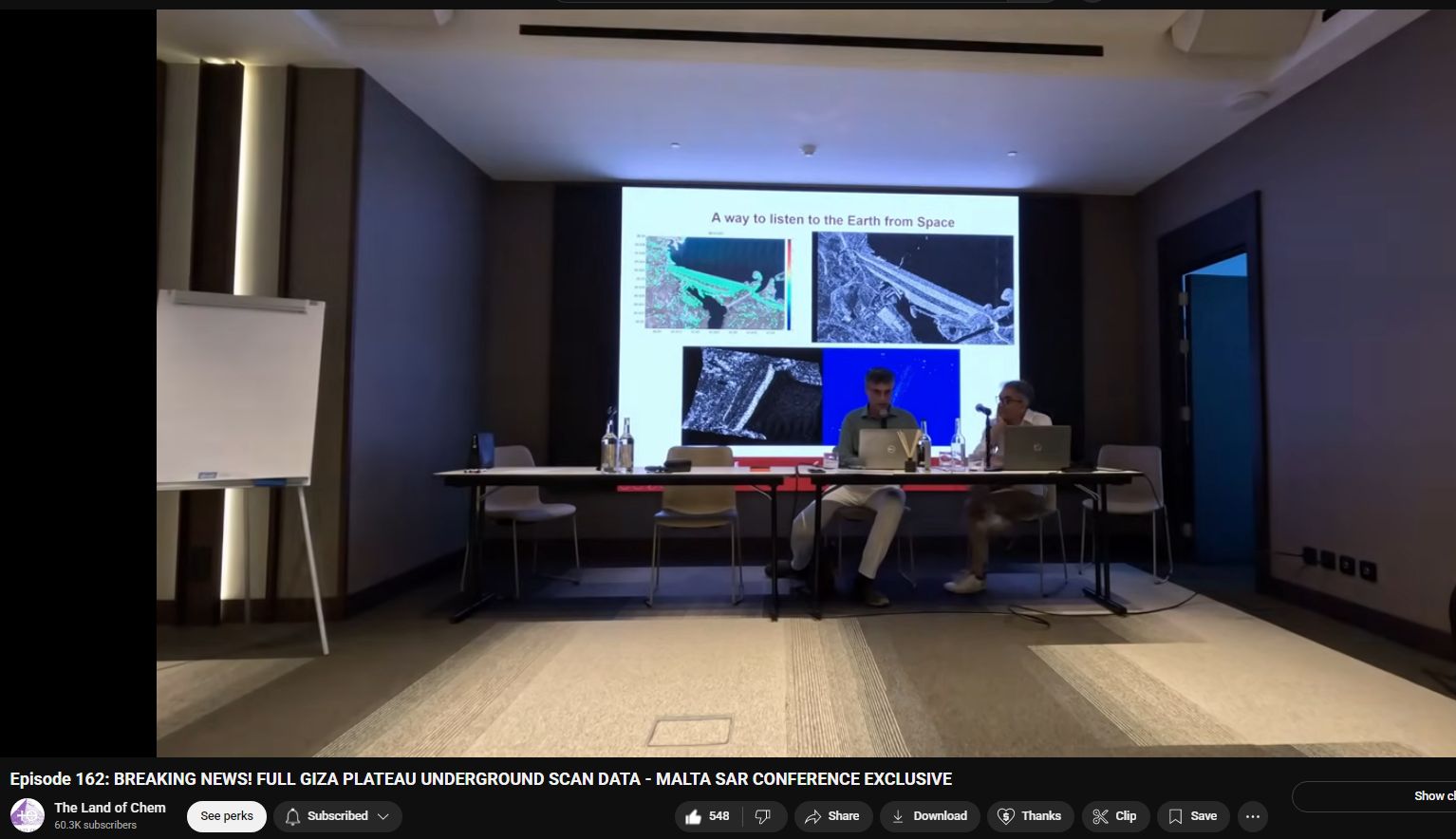Click the Show chat button

tap(1376, 796)
